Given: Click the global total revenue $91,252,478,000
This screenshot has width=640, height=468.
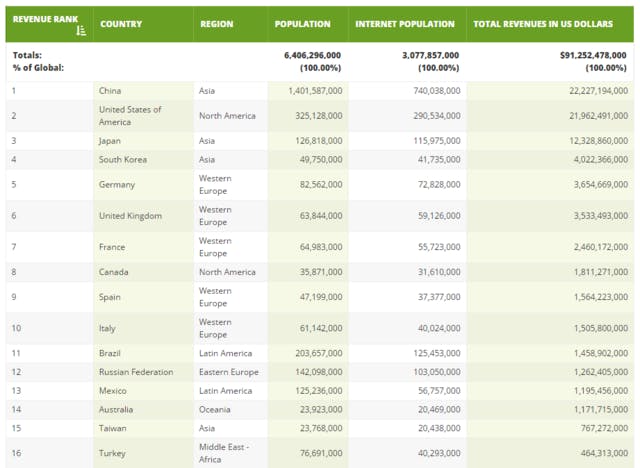Looking at the screenshot, I should click(593, 55).
